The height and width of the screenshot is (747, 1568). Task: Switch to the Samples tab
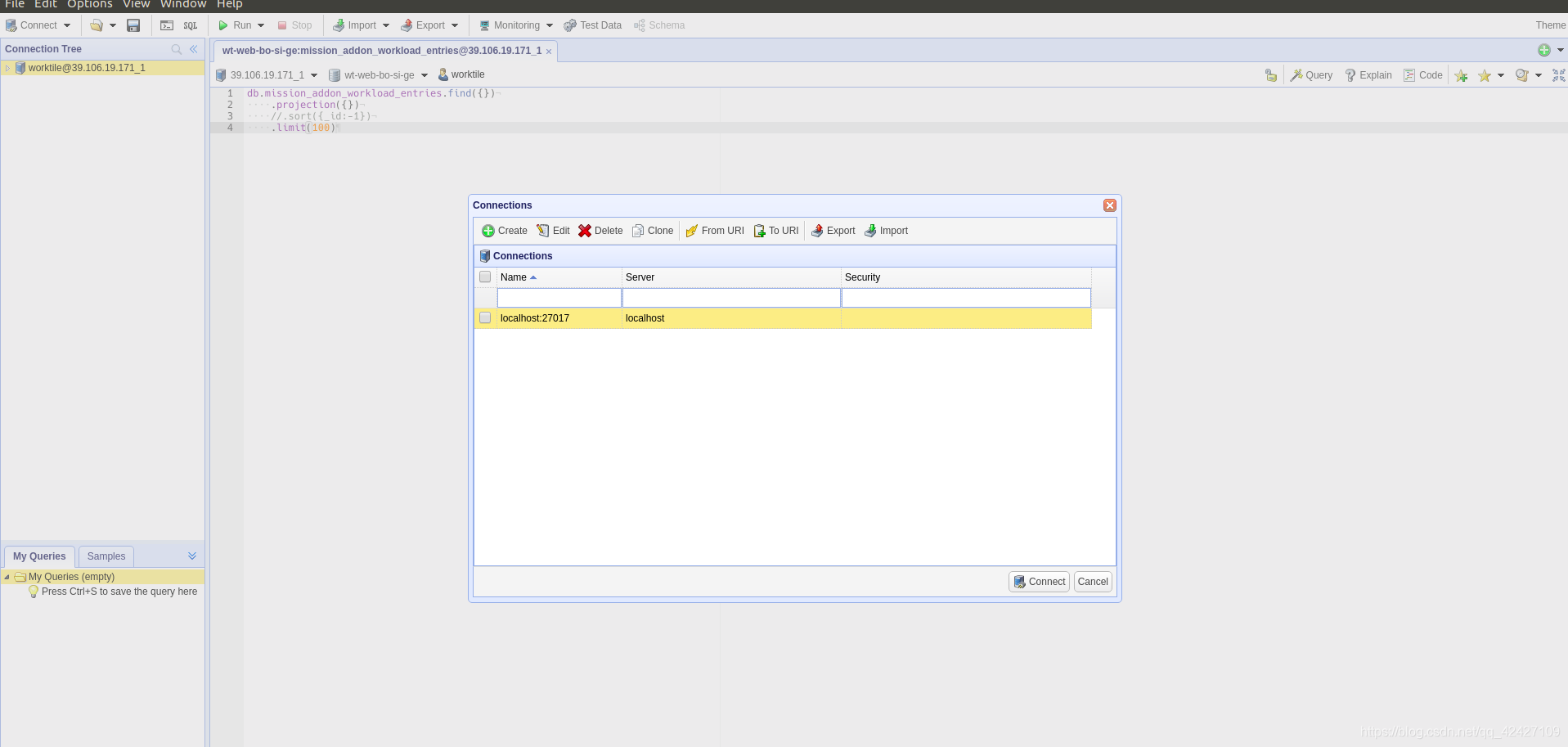106,556
